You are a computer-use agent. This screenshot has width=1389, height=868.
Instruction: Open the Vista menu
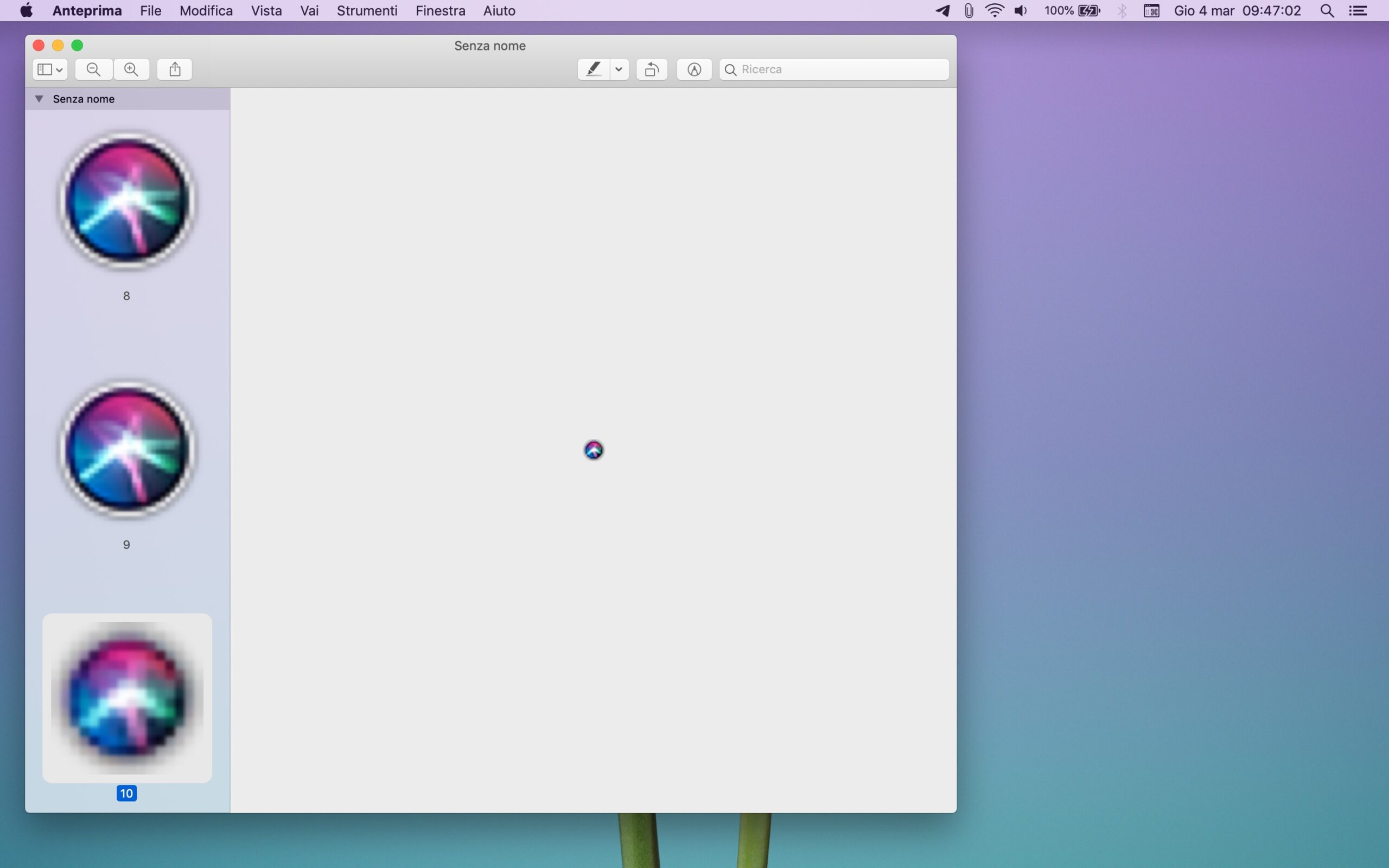(x=266, y=11)
